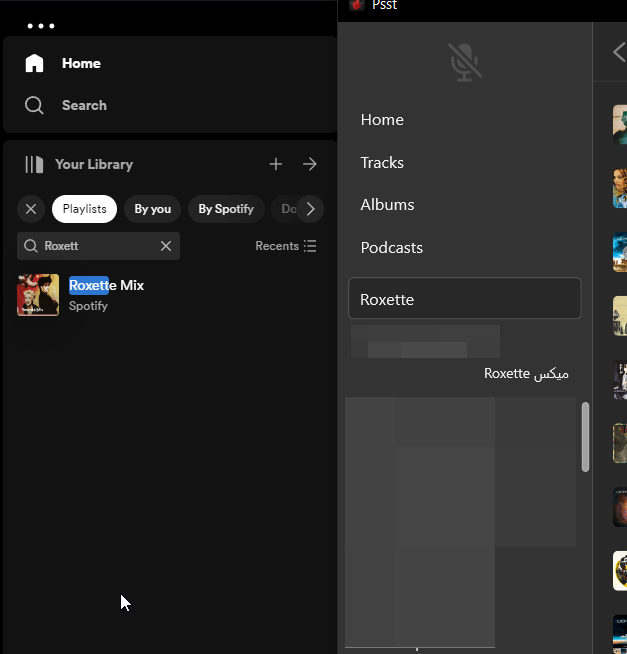The width and height of the screenshot is (627, 654).
Task: Click the Psst search box containing Roxette
Action: pyautogui.click(x=464, y=298)
